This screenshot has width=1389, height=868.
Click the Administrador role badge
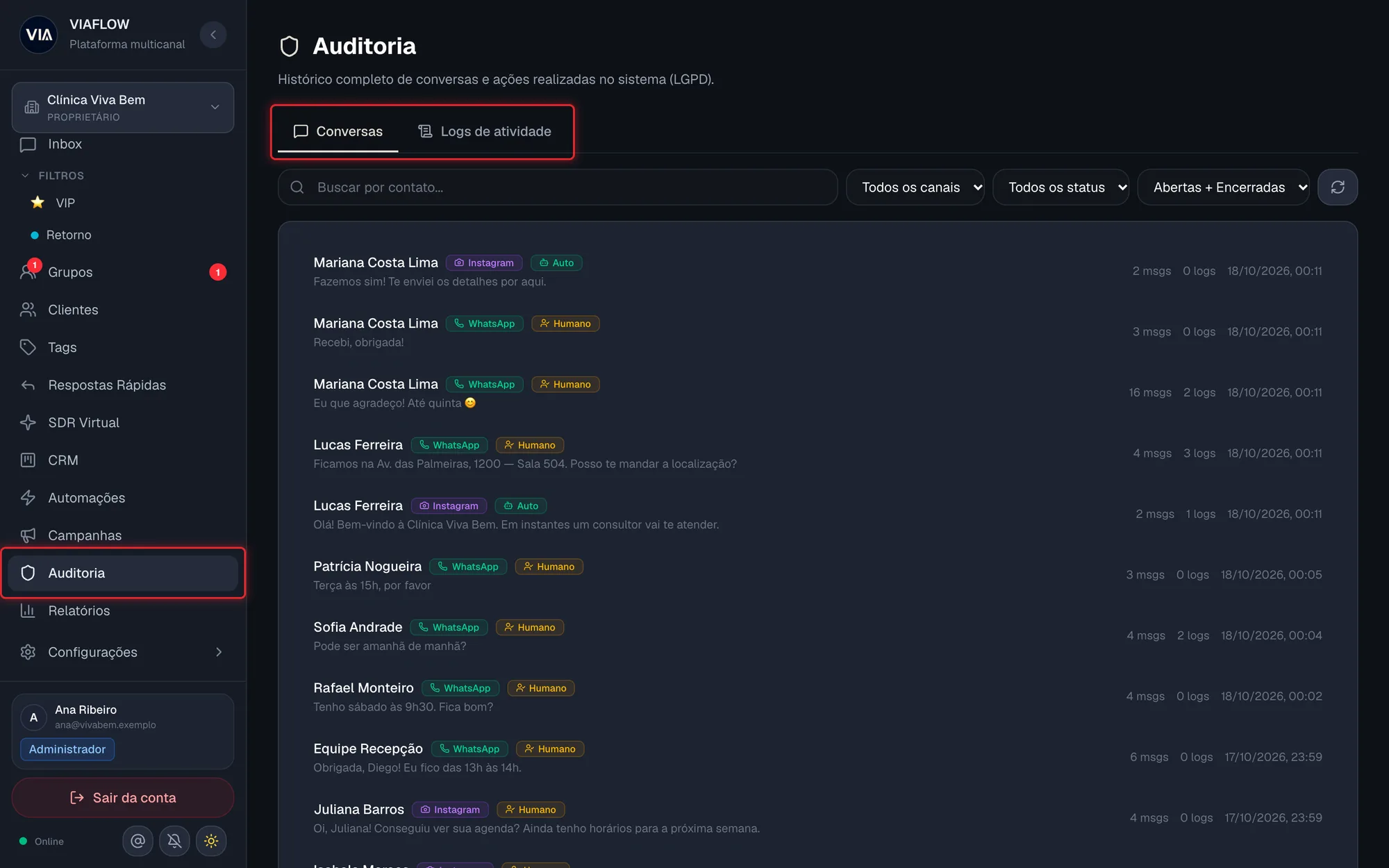click(x=67, y=749)
